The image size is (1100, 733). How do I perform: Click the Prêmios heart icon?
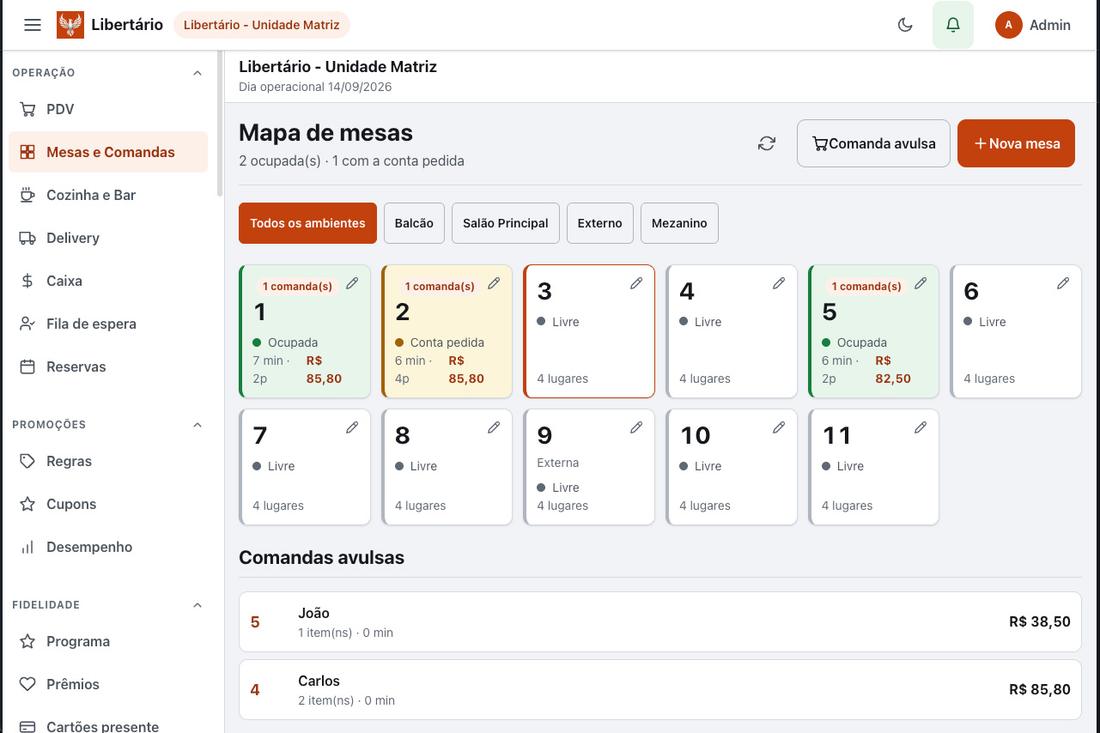point(27,684)
